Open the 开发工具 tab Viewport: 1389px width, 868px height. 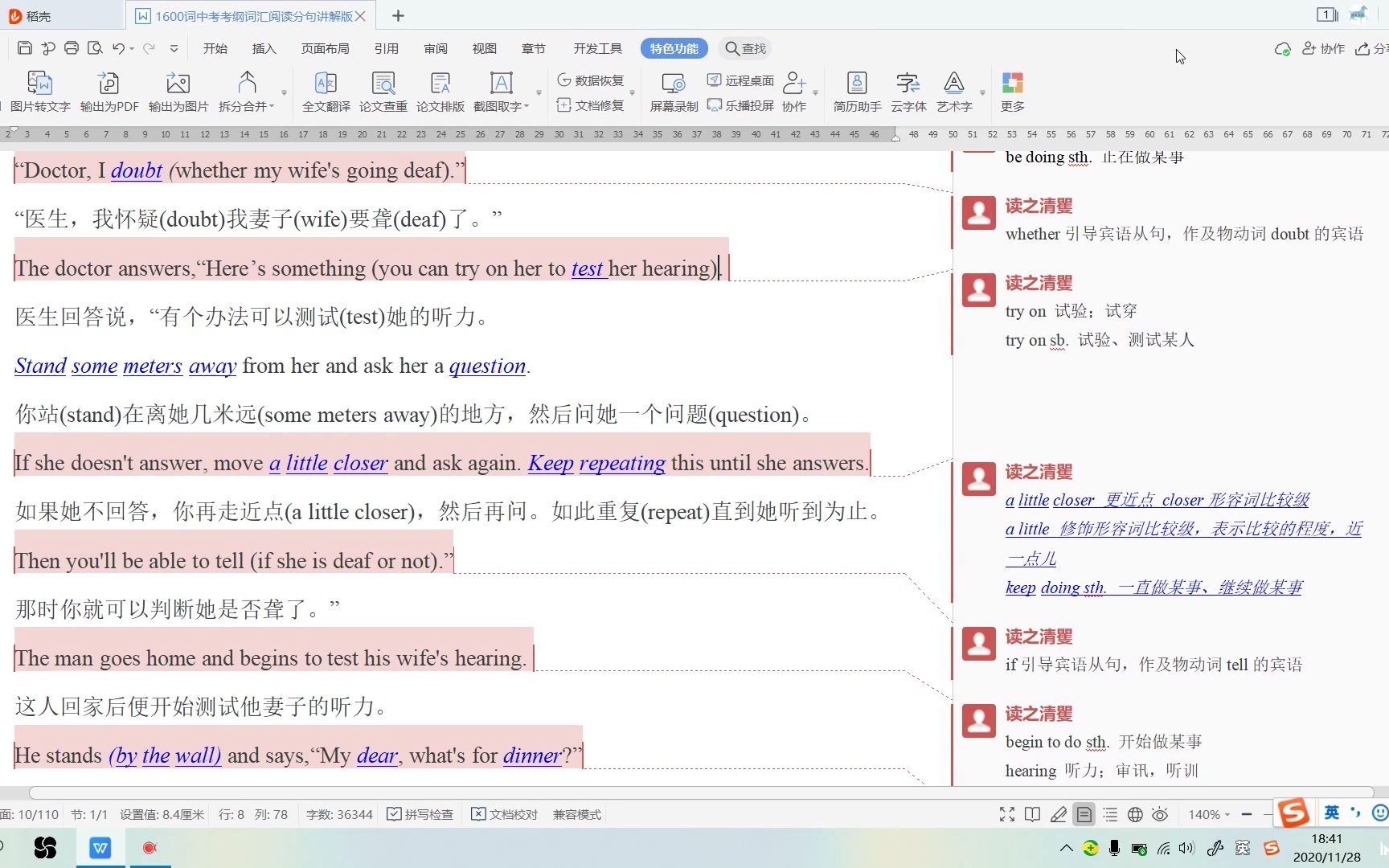pyautogui.click(x=598, y=48)
